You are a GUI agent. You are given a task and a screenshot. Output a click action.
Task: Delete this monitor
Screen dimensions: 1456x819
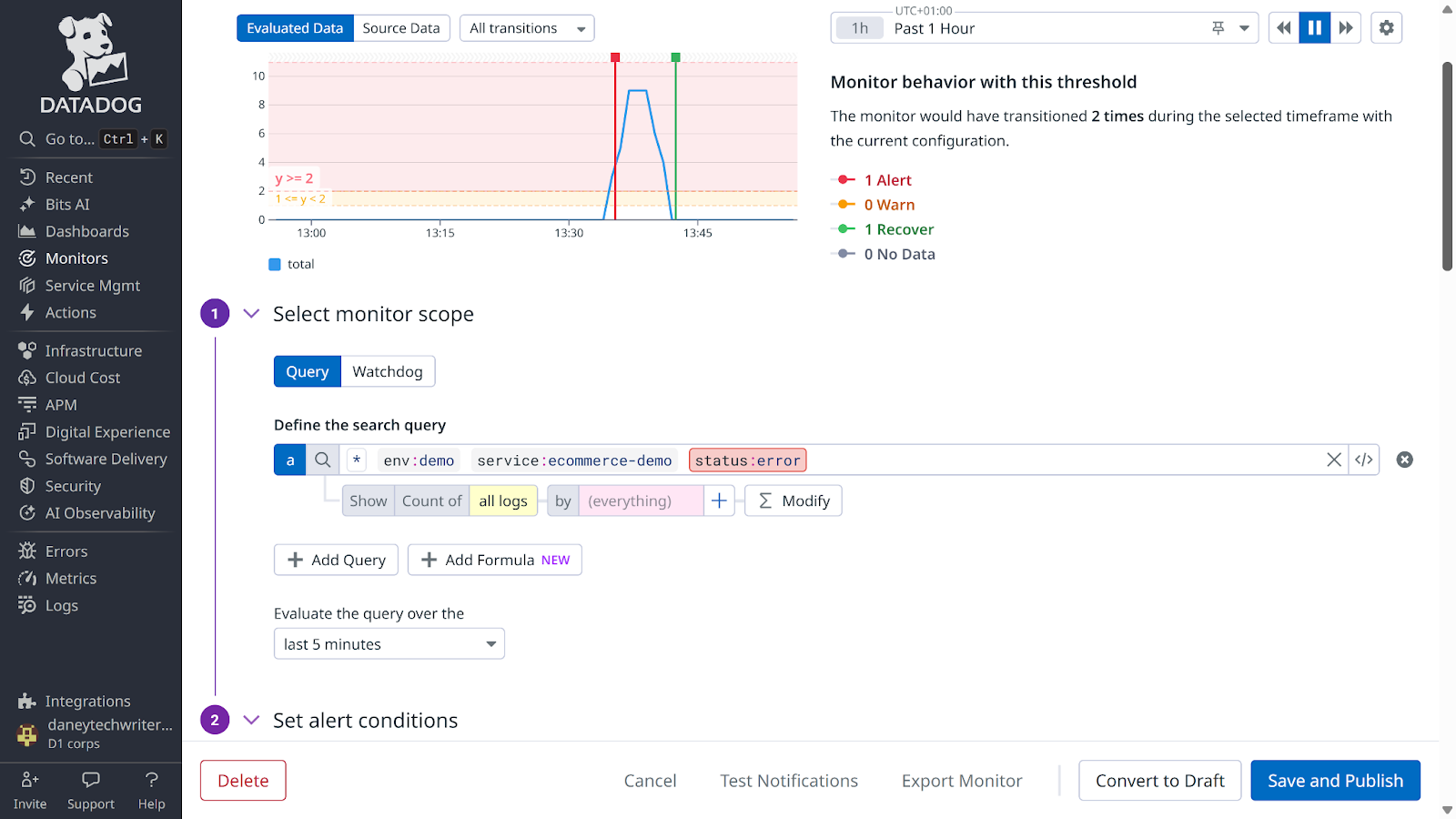click(x=243, y=780)
